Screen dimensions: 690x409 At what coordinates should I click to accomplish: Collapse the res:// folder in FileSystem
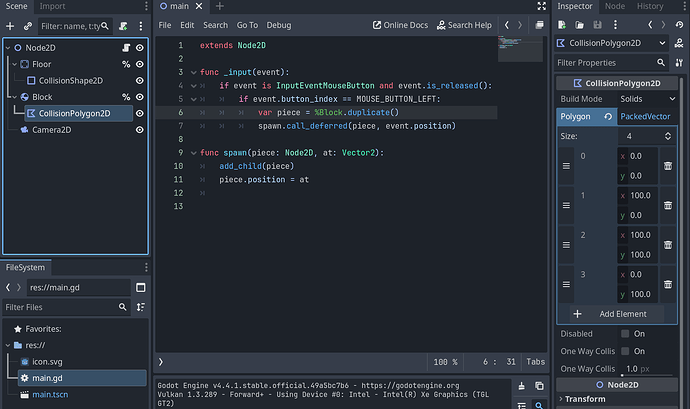[x=8, y=345]
